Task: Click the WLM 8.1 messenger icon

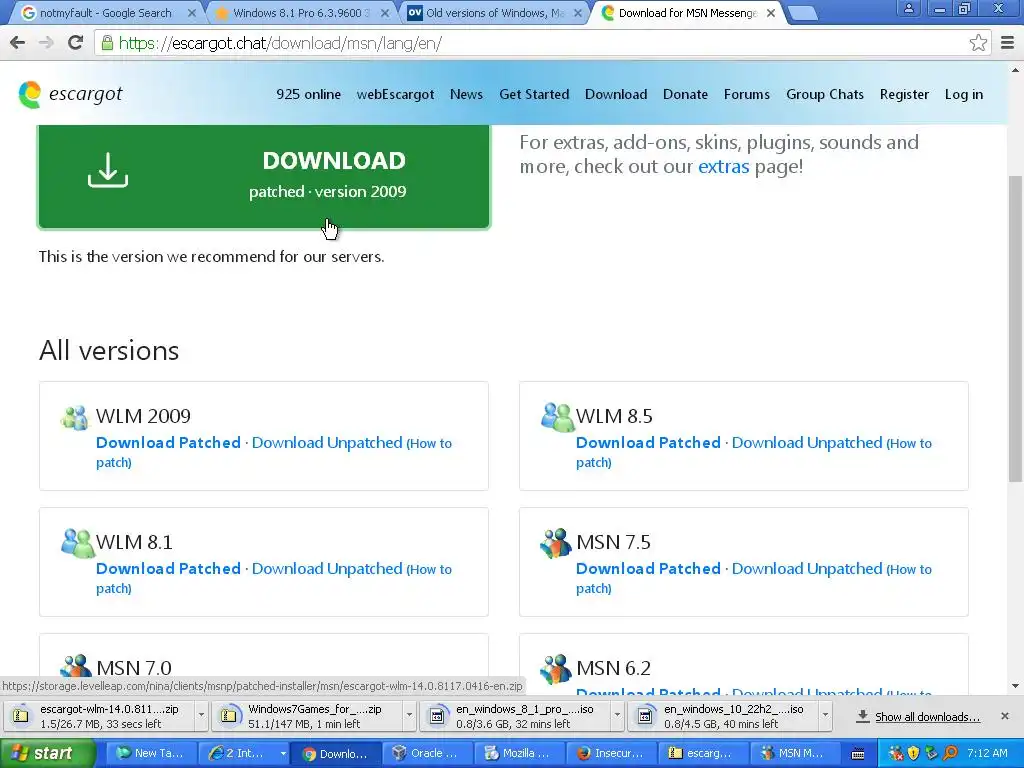Action: pos(77,543)
